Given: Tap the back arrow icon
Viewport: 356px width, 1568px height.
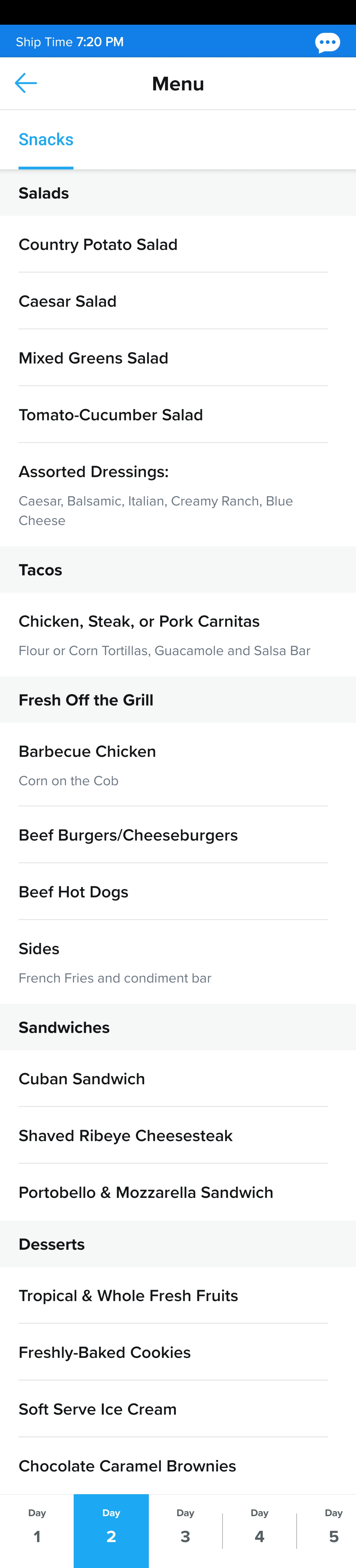Looking at the screenshot, I should tap(26, 83).
